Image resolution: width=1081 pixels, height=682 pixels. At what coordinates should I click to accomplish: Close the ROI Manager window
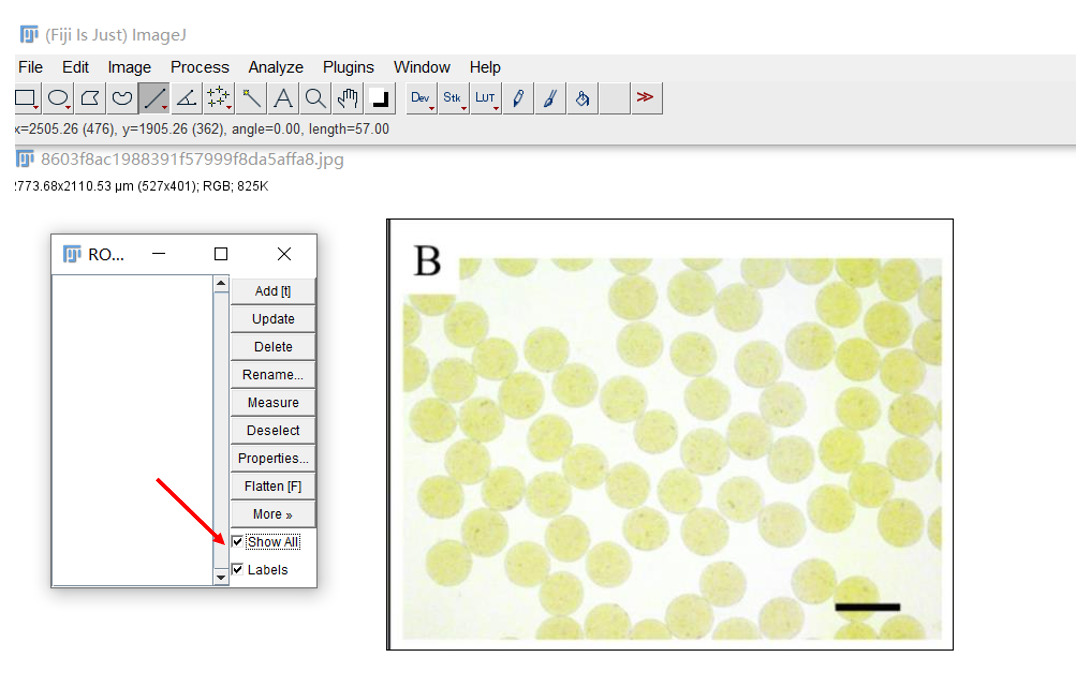coord(284,254)
